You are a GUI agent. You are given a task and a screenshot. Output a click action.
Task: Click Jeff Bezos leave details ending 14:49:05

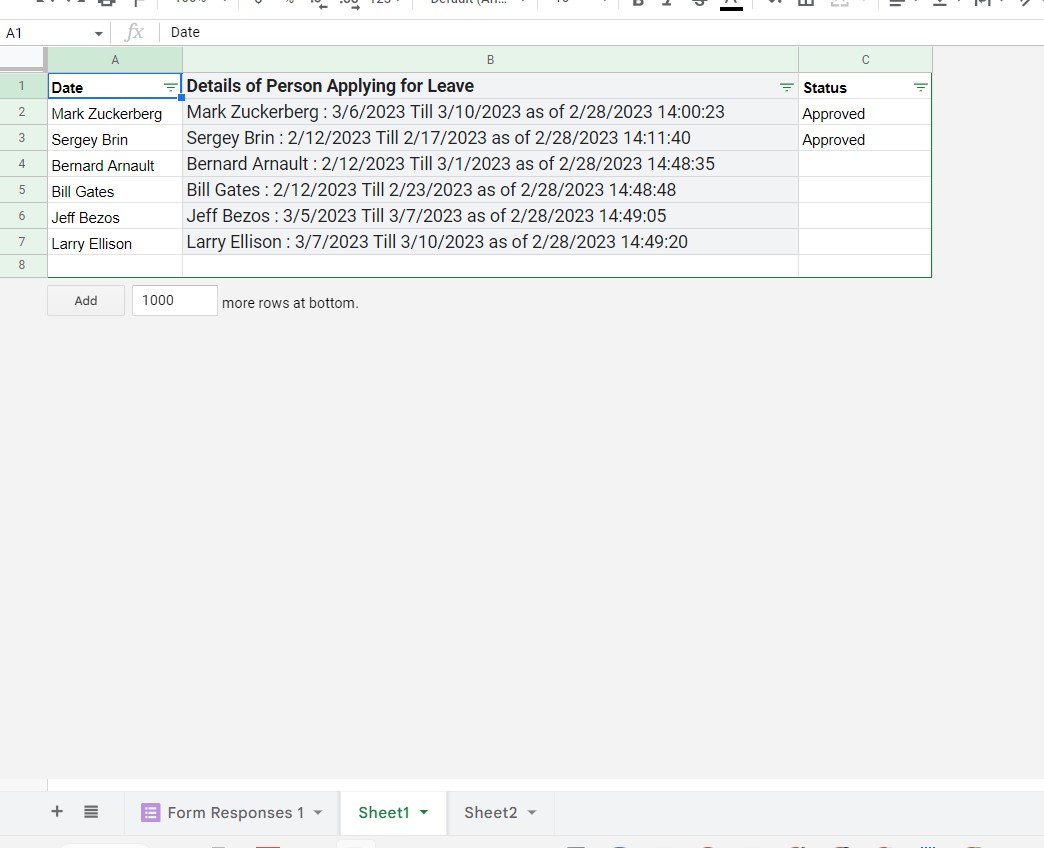(490, 216)
